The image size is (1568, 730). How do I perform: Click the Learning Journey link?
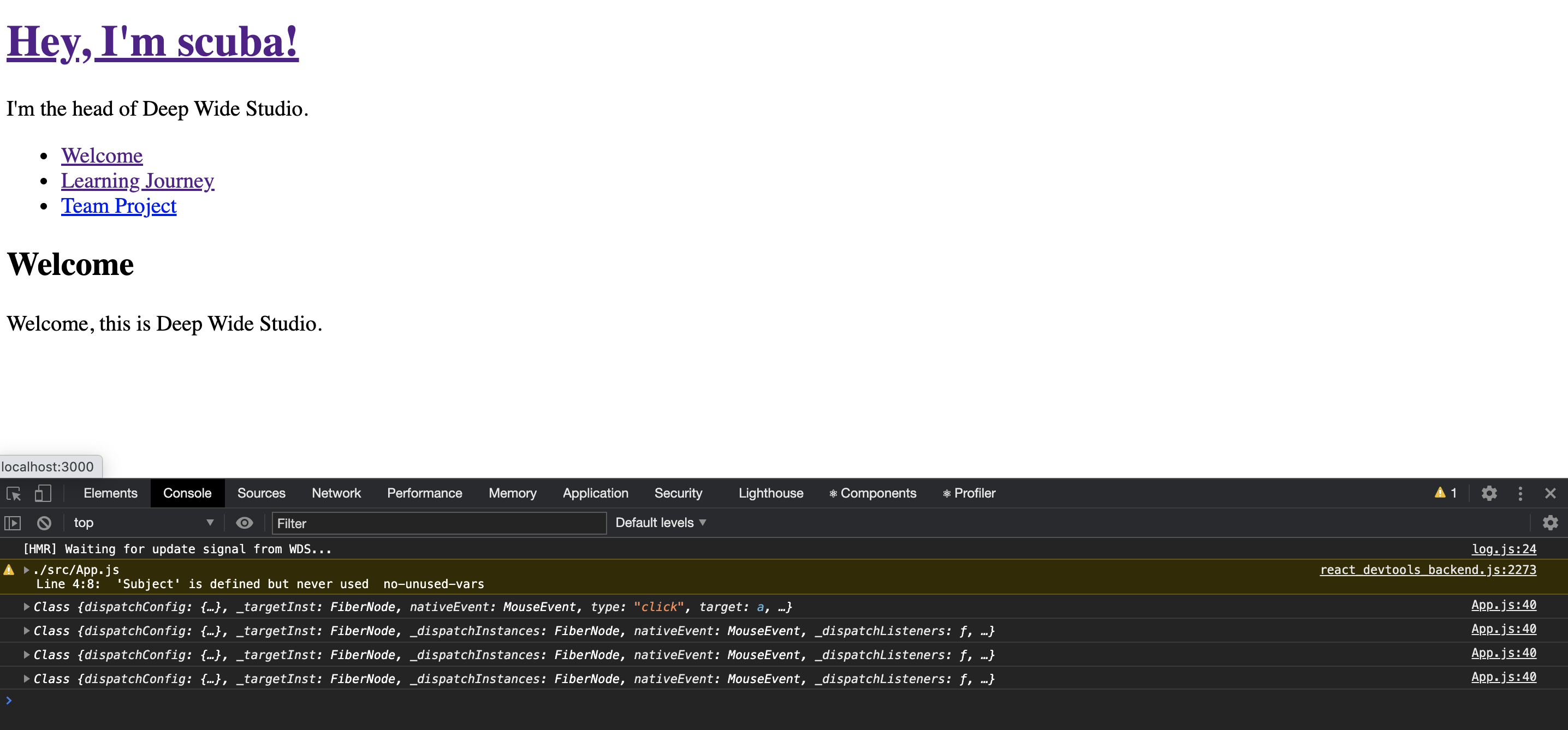138,181
